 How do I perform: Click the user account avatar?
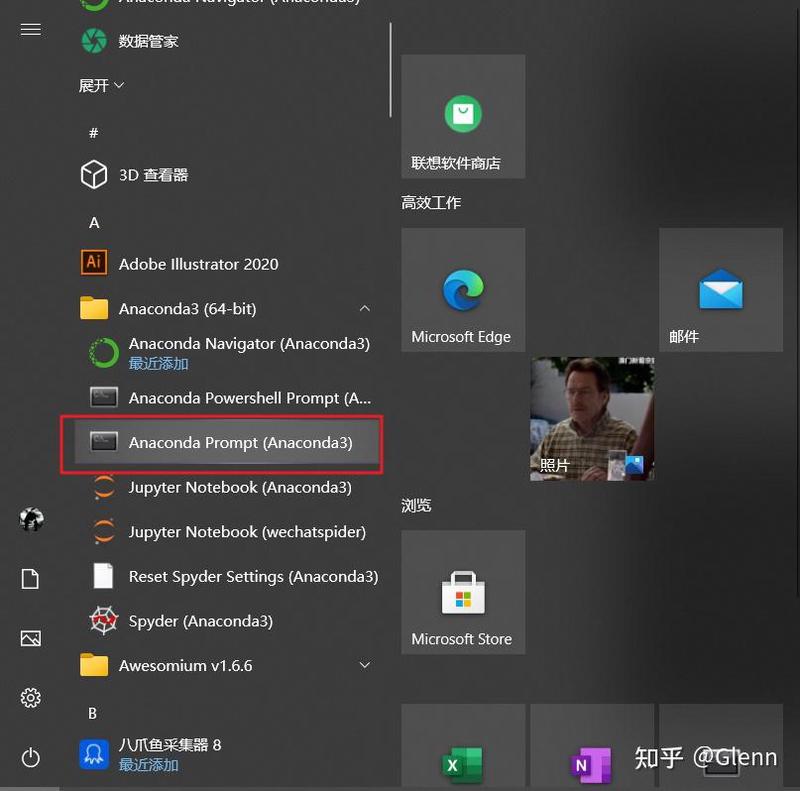pos(31,519)
